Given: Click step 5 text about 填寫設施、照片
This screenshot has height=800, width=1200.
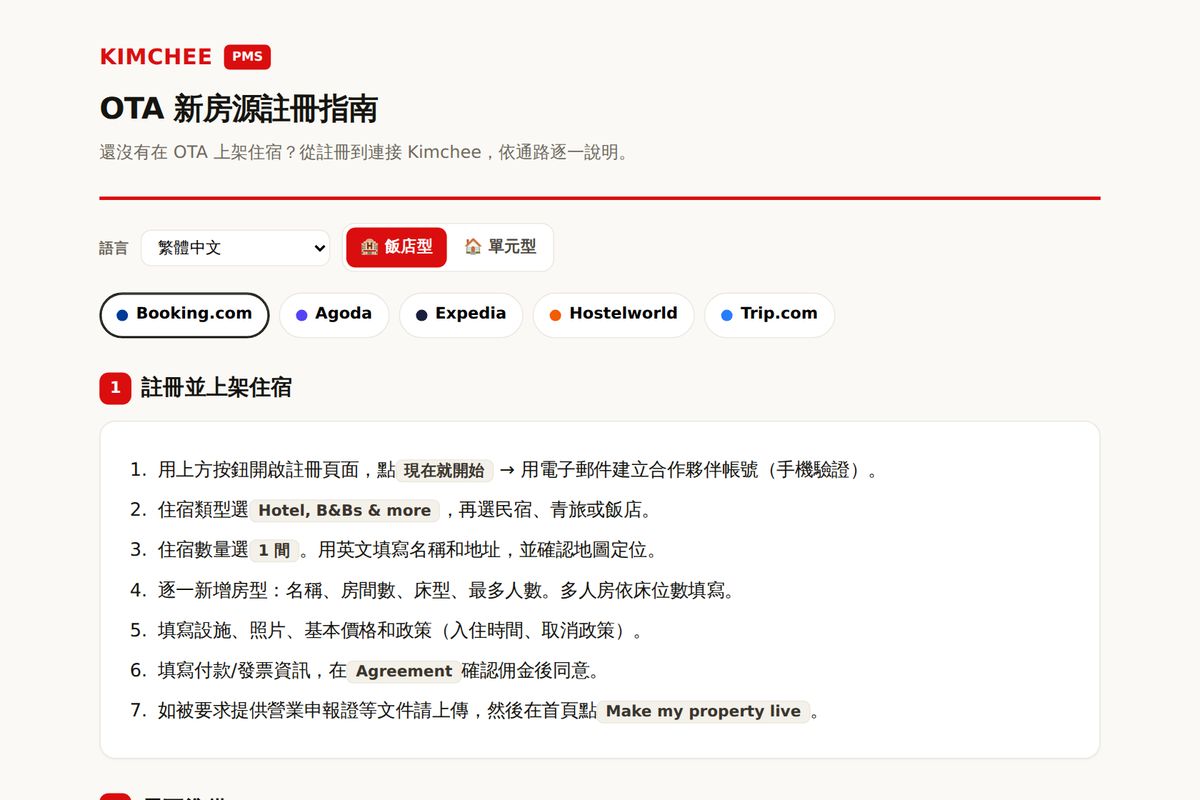Looking at the screenshot, I should coord(401,631).
